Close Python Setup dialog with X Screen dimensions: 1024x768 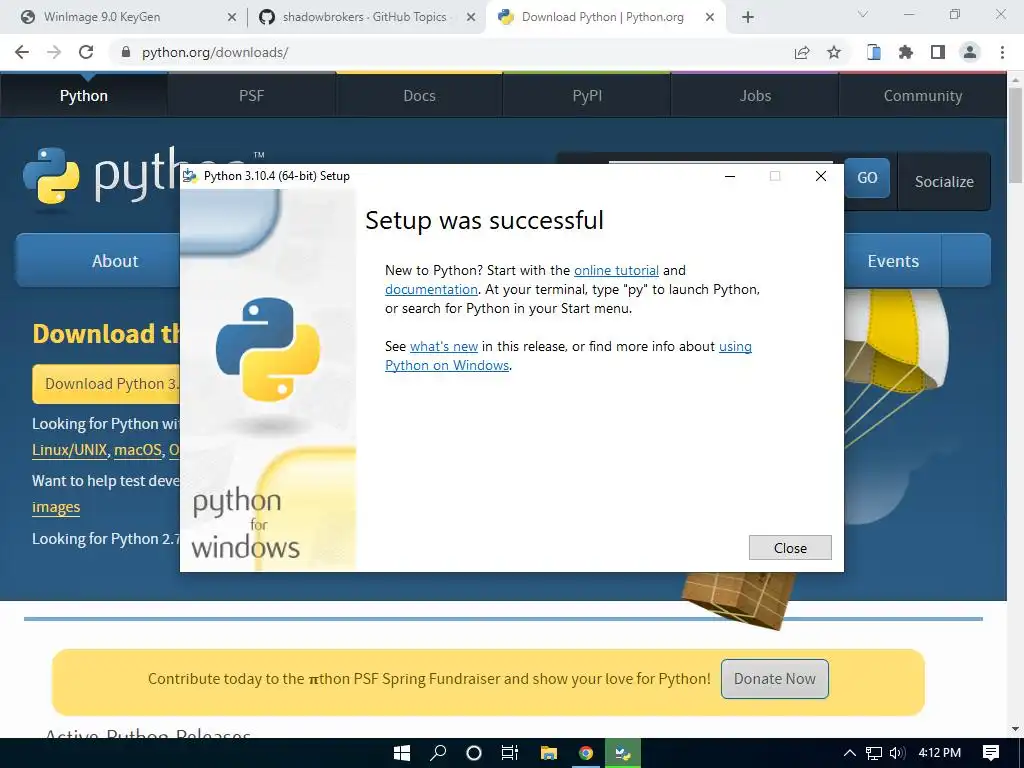pos(821,176)
